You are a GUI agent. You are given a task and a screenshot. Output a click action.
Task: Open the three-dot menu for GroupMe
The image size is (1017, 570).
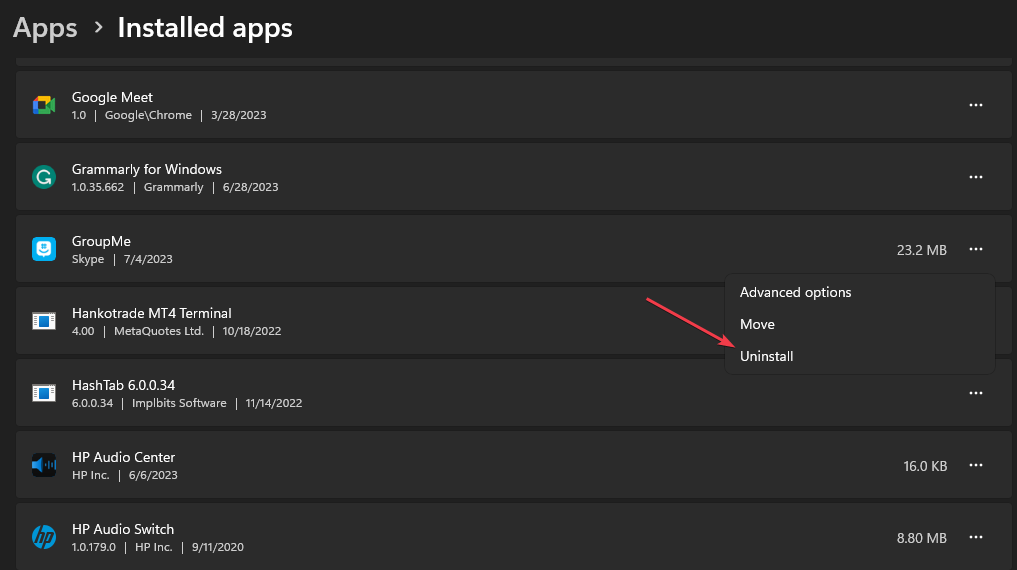(976, 249)
